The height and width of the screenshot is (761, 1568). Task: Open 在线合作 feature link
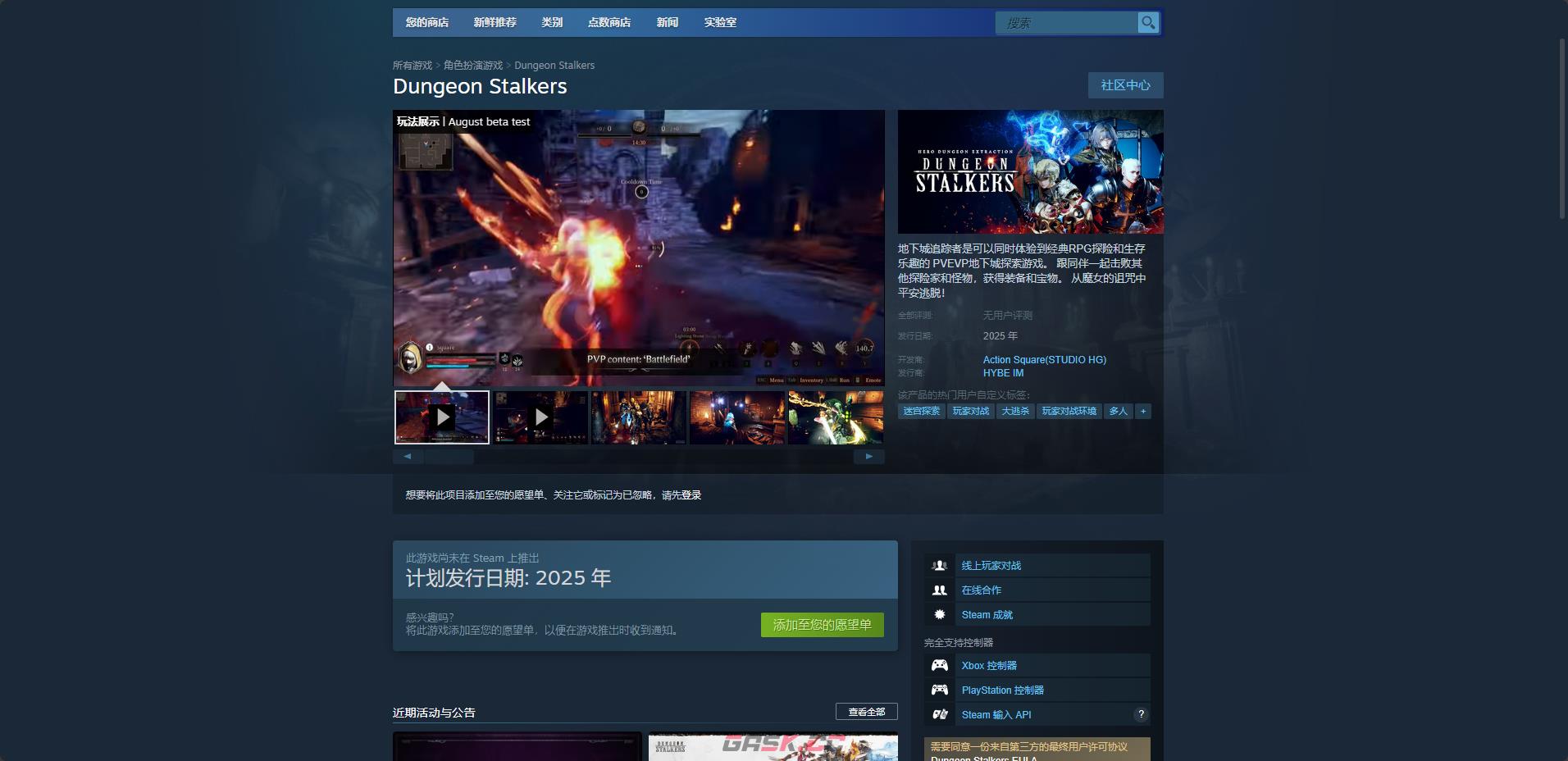[x=982, y=590]
